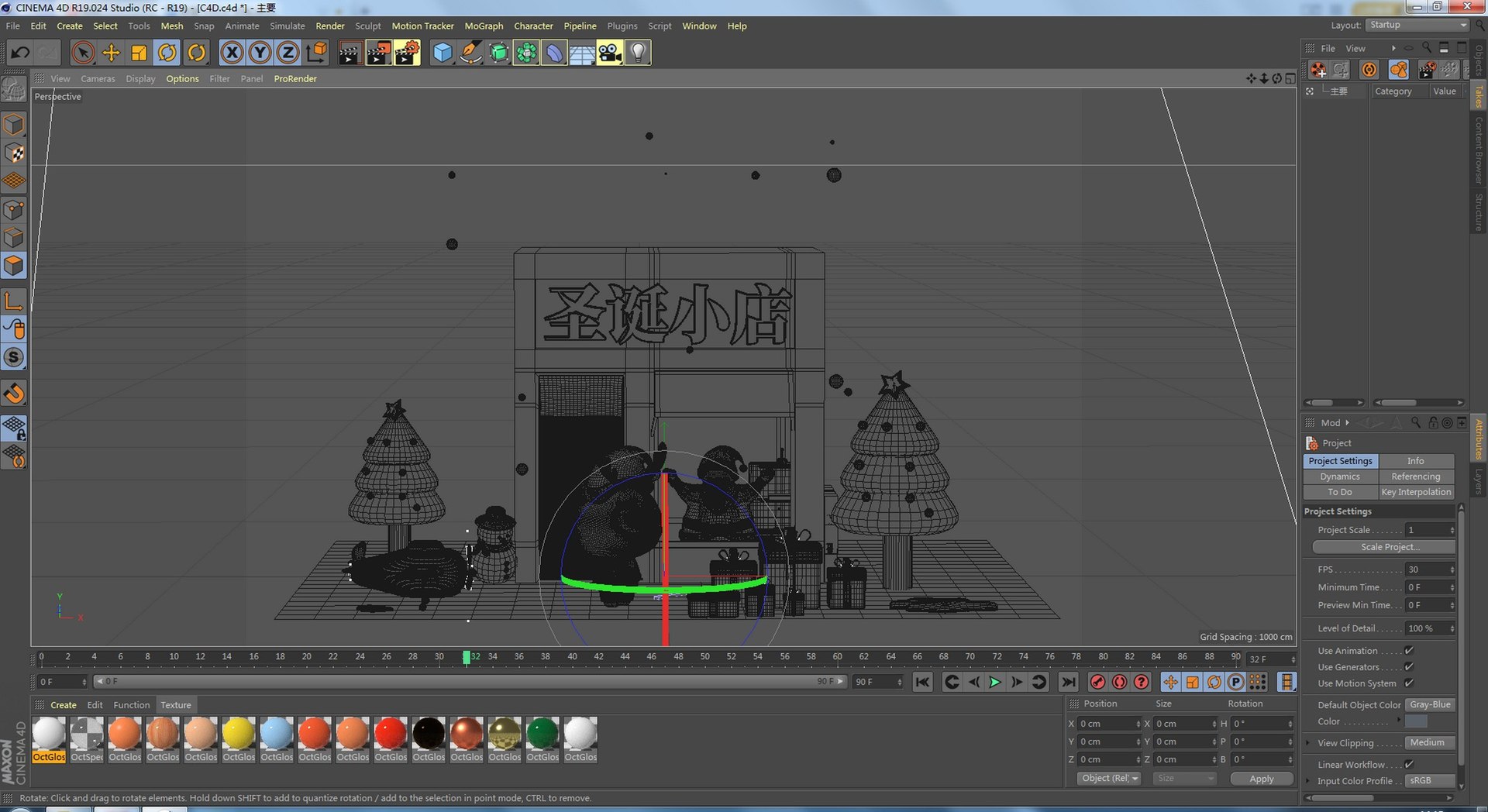Click the Scale Project... button

(x=1383, y=547)
